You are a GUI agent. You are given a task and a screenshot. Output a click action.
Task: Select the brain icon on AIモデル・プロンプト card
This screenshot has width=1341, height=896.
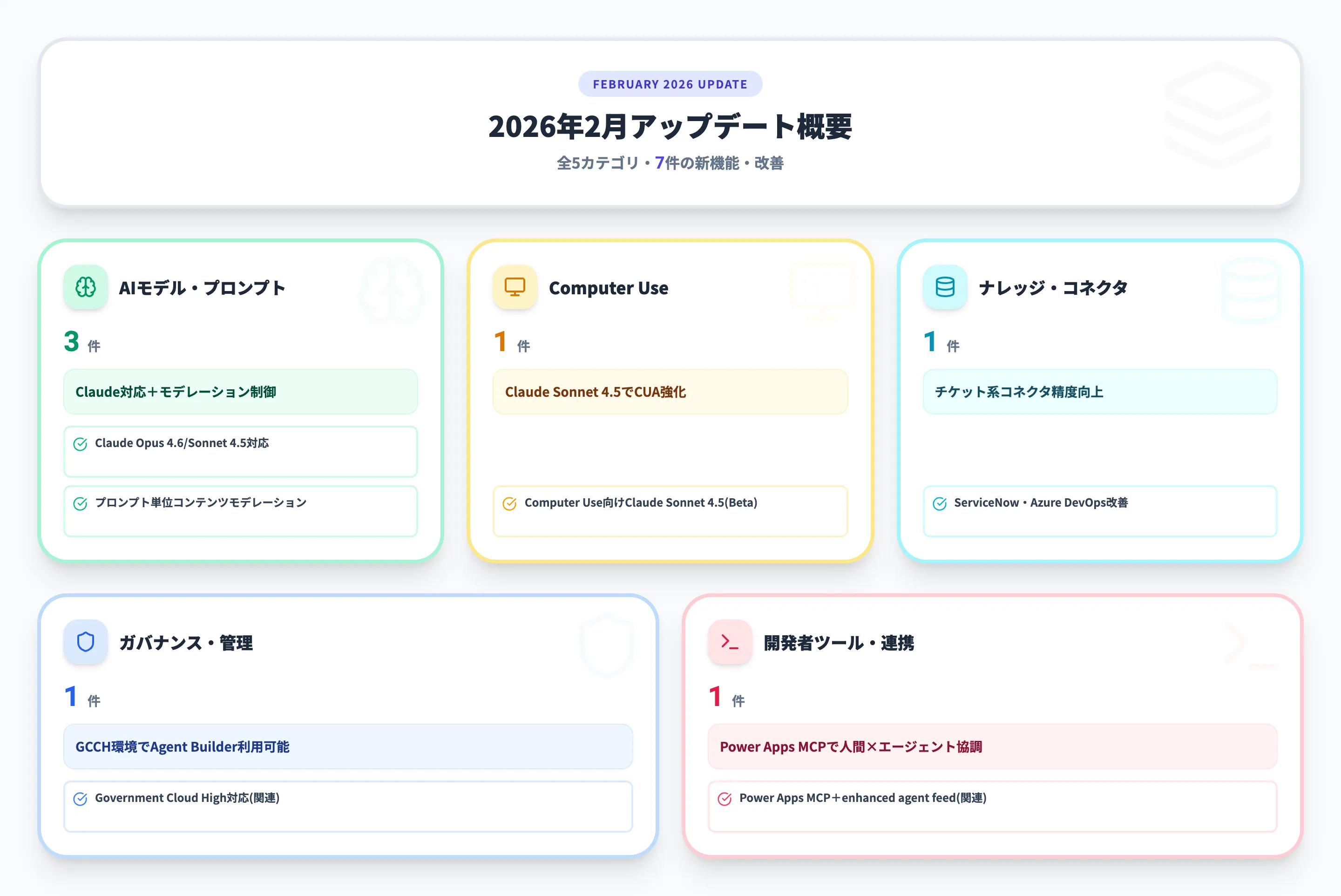pyautogui.click(x=85, y=287)
